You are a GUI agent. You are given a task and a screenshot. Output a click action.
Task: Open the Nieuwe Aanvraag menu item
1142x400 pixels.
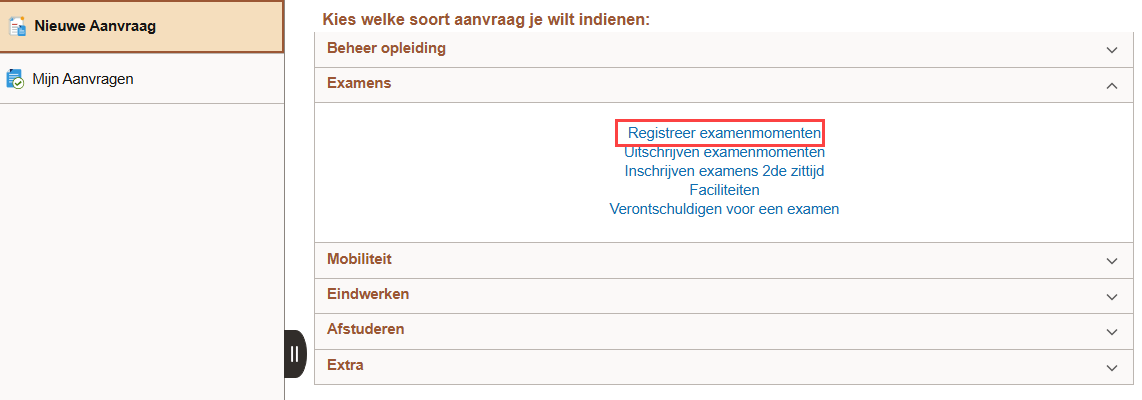[95, 26]
